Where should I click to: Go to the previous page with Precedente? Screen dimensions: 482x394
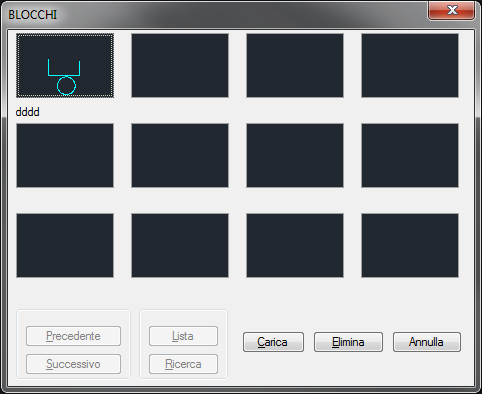(x=73, y=336)
